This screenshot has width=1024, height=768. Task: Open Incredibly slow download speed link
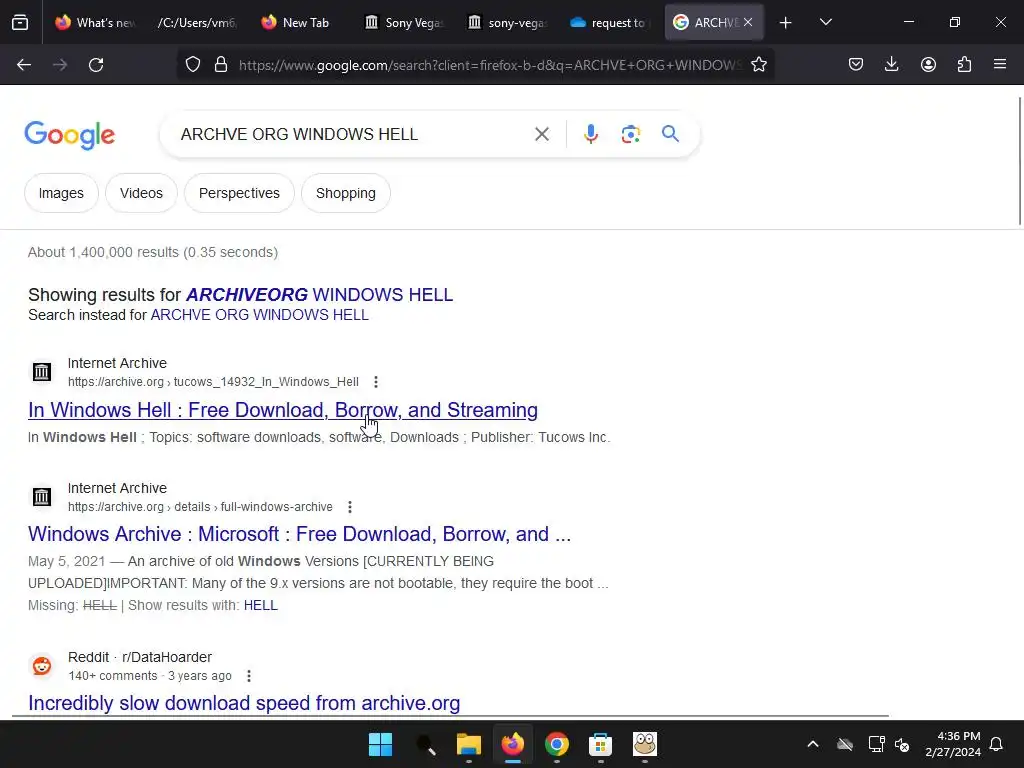[x=244, y=703]
